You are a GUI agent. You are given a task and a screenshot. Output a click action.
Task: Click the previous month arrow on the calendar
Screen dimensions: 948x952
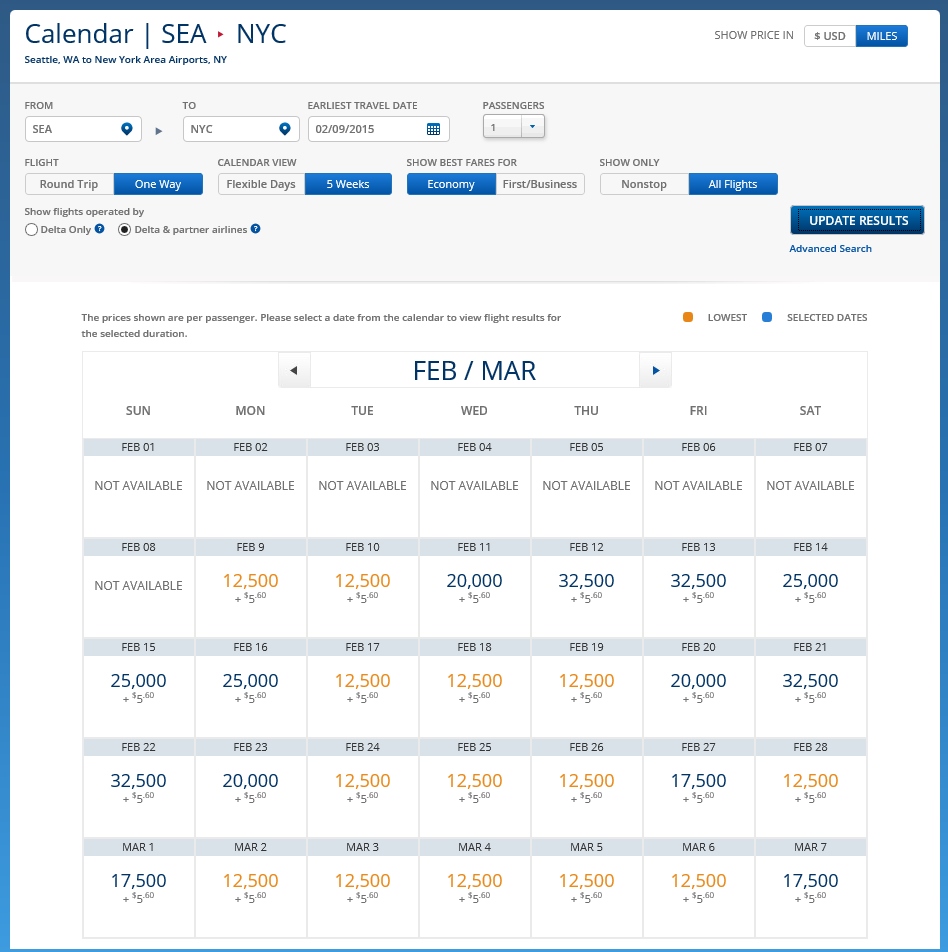[x=294, y=370]
